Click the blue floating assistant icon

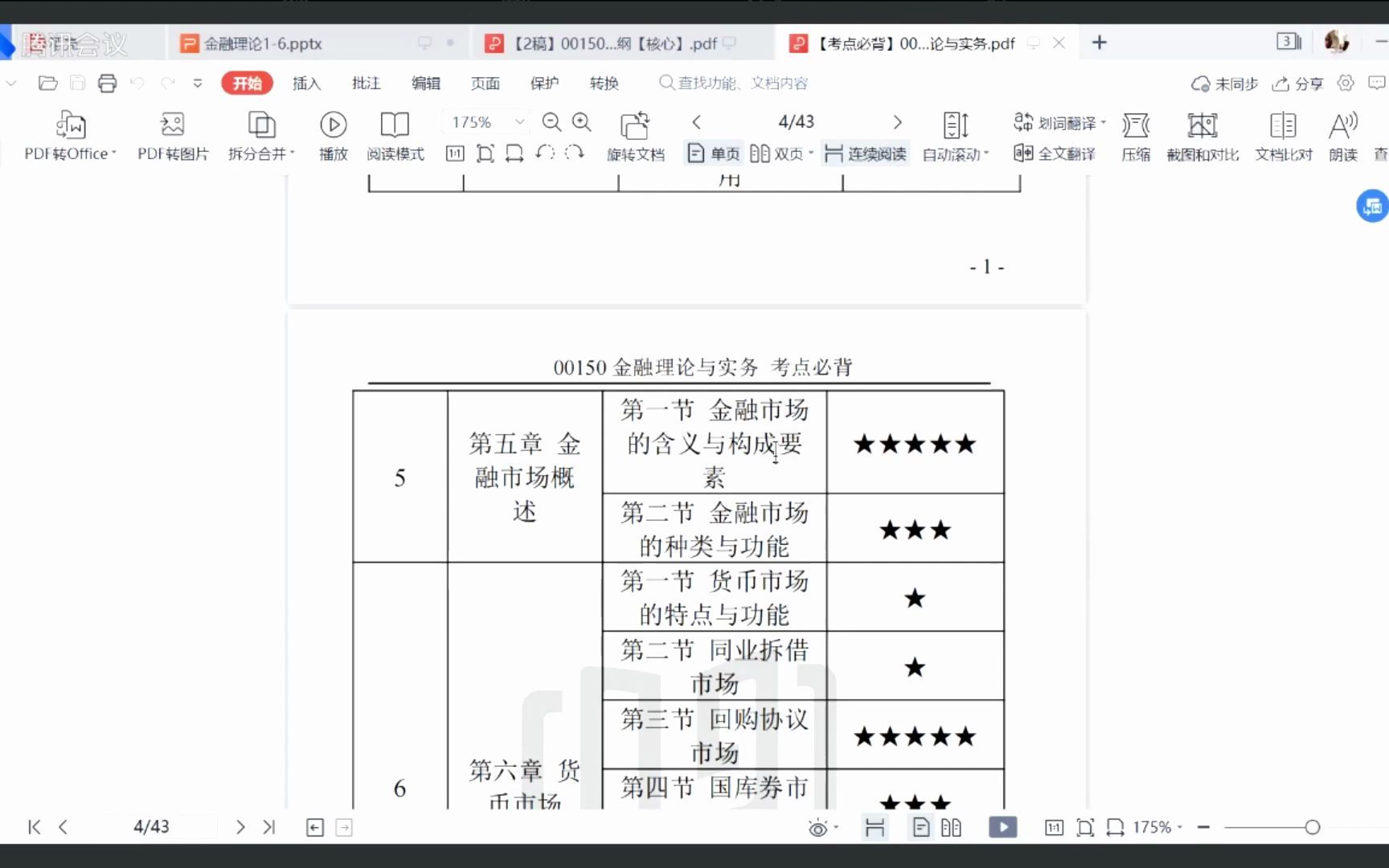pos(1372,206)
